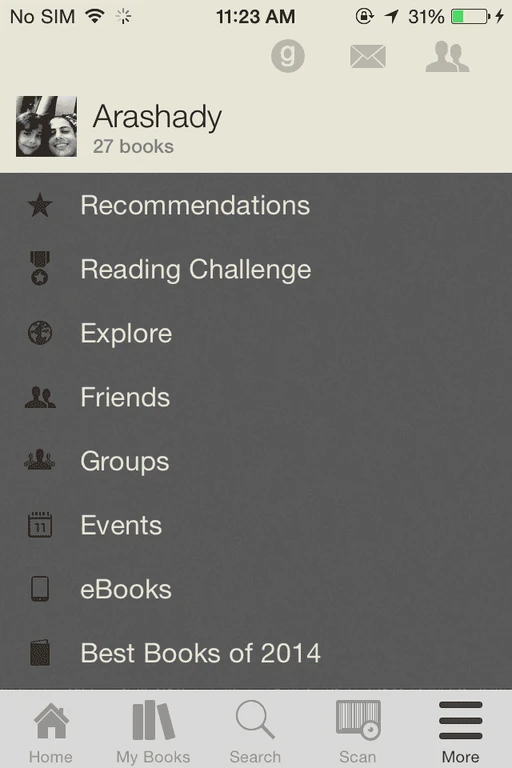Viewport: 512px width, 768px height.
Task: Go to the Friends list
Action: tap(256, 397)
